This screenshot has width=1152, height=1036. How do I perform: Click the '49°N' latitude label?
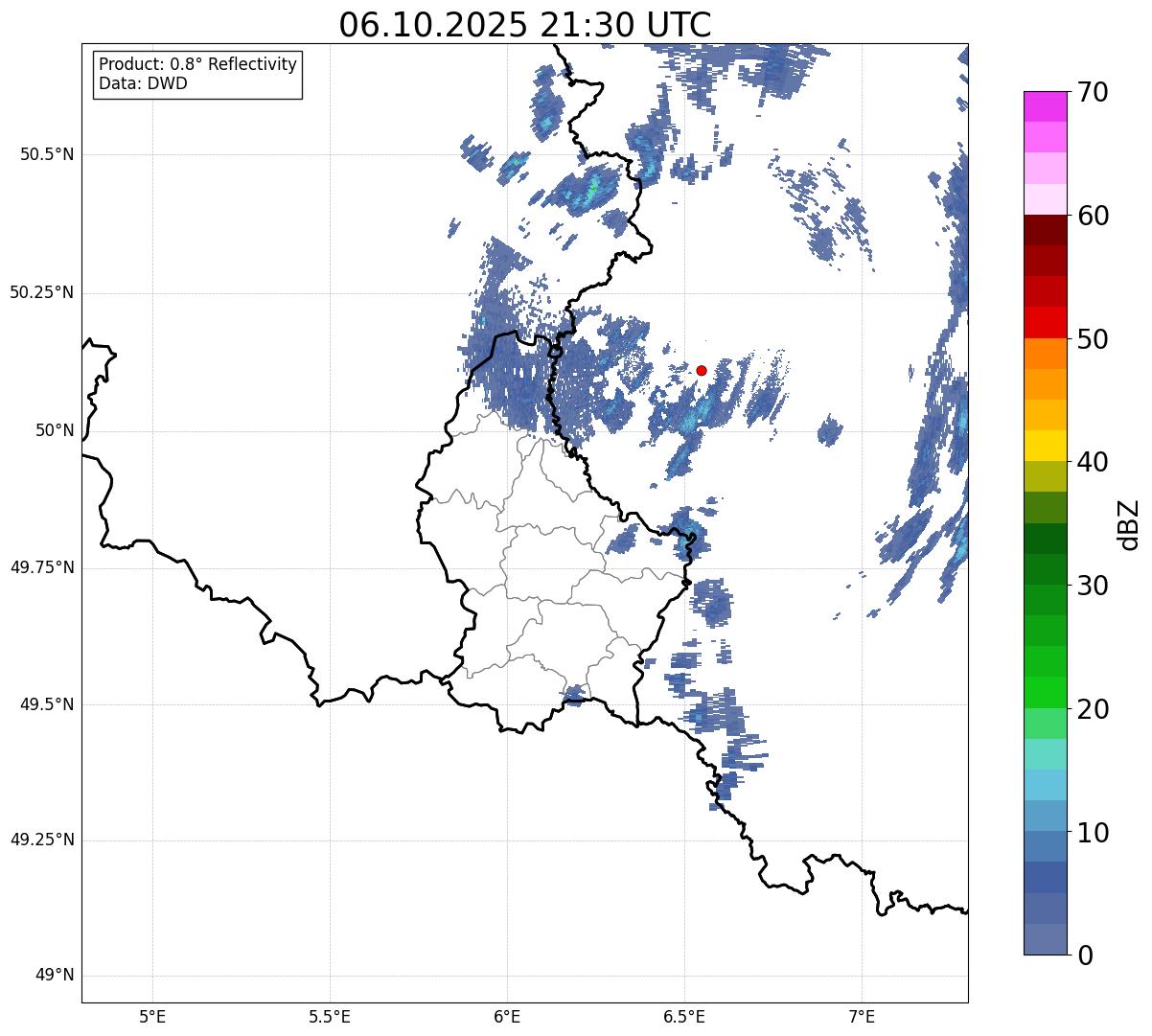point(55,976)
